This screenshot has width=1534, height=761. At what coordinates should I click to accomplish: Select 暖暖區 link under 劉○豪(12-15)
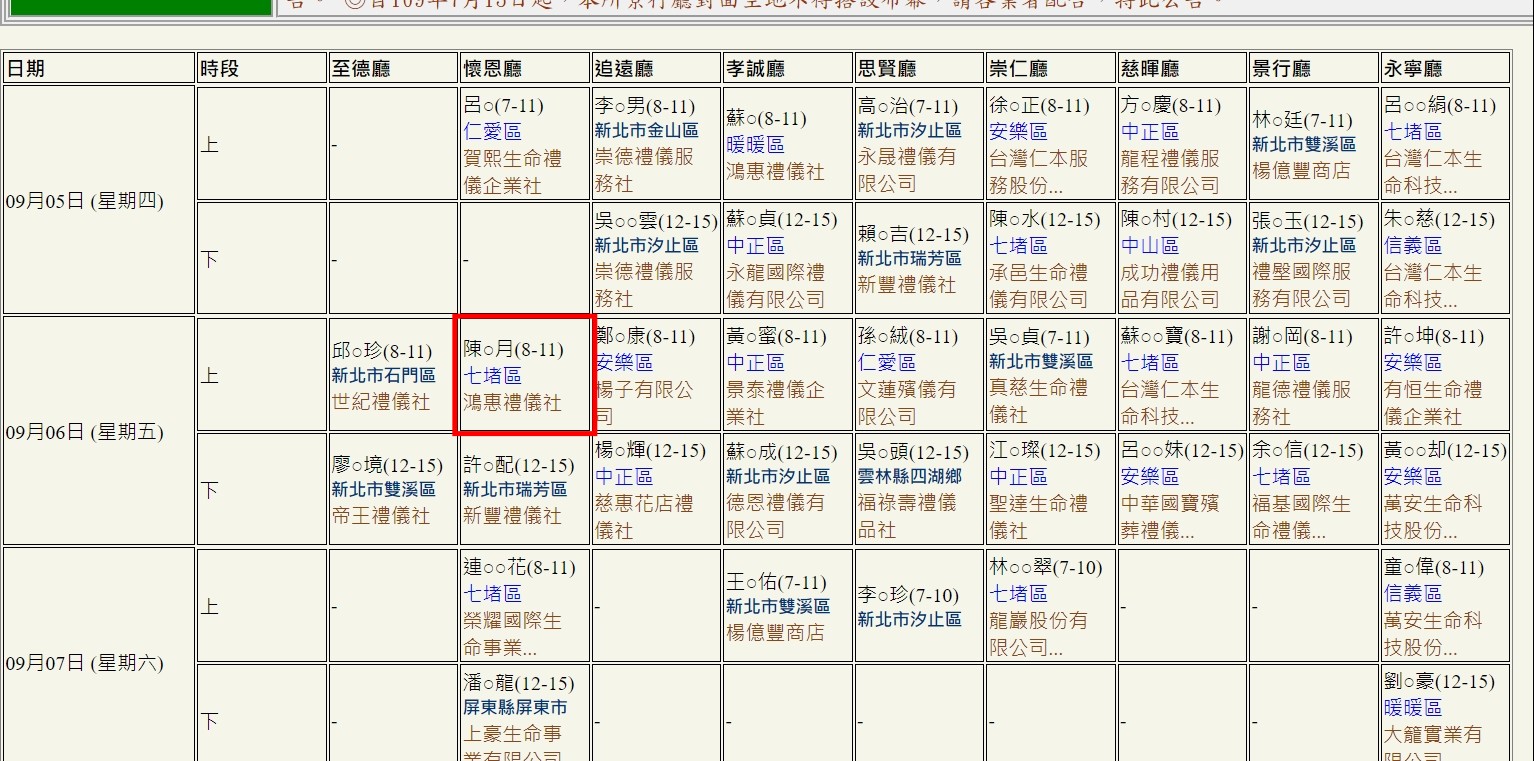click(1412, 708)
